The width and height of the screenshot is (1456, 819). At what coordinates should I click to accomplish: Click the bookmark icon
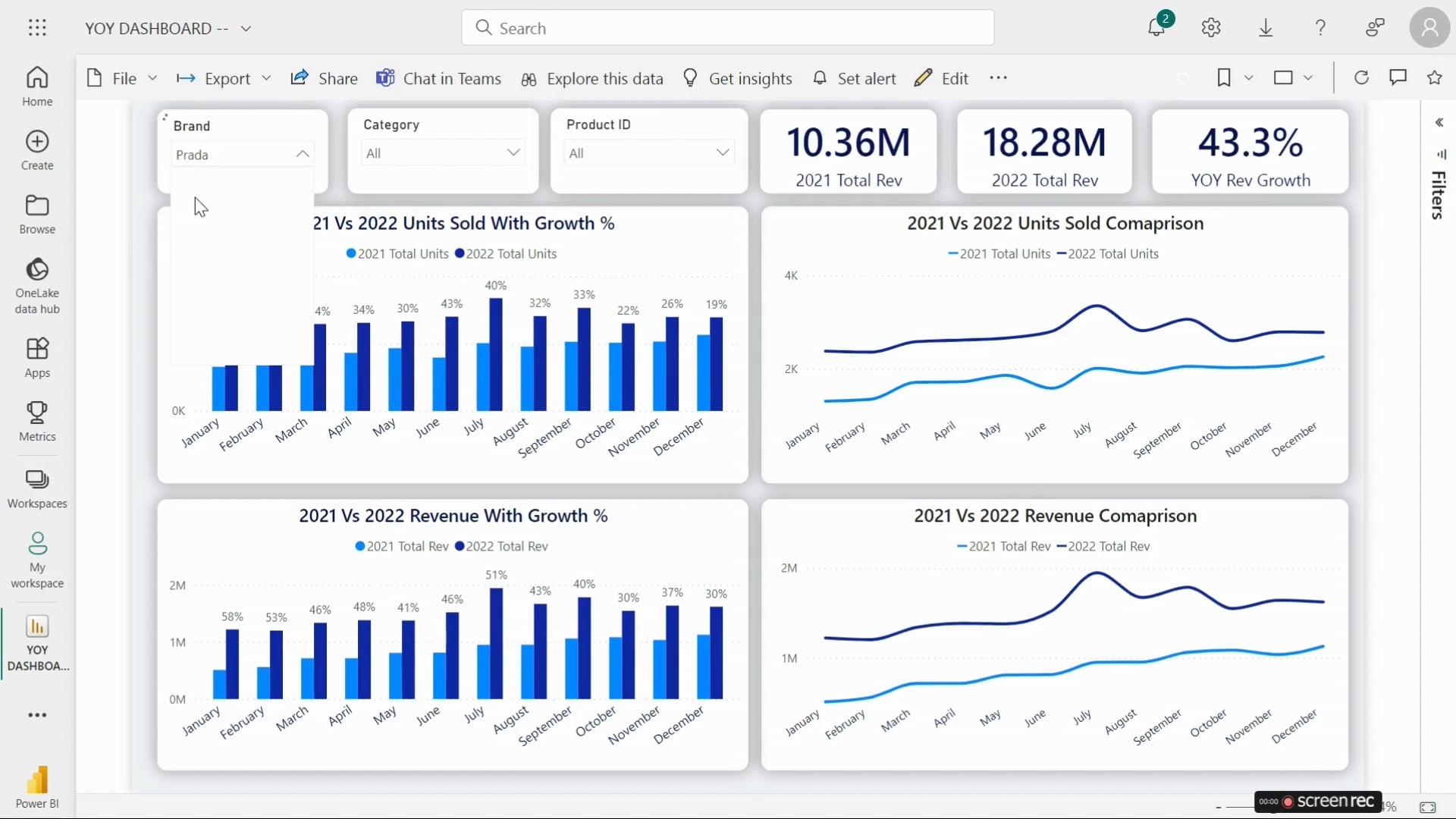(x=1224, y=77)
